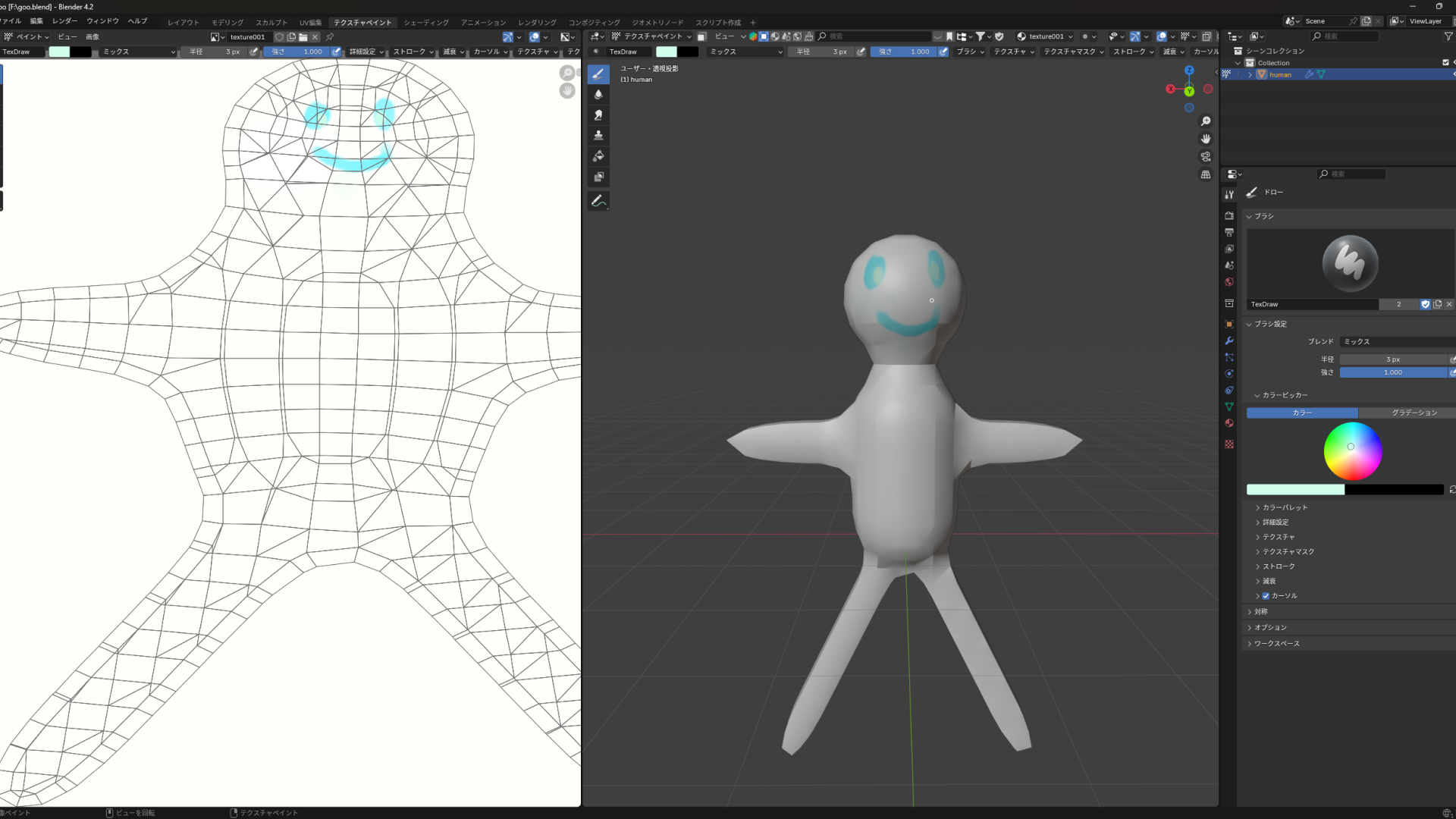Image resolution: width=1456 pixels, height=819 pixels.
Task: Toggle radius pressure sensitivity in viewport header
Action: 861,52
